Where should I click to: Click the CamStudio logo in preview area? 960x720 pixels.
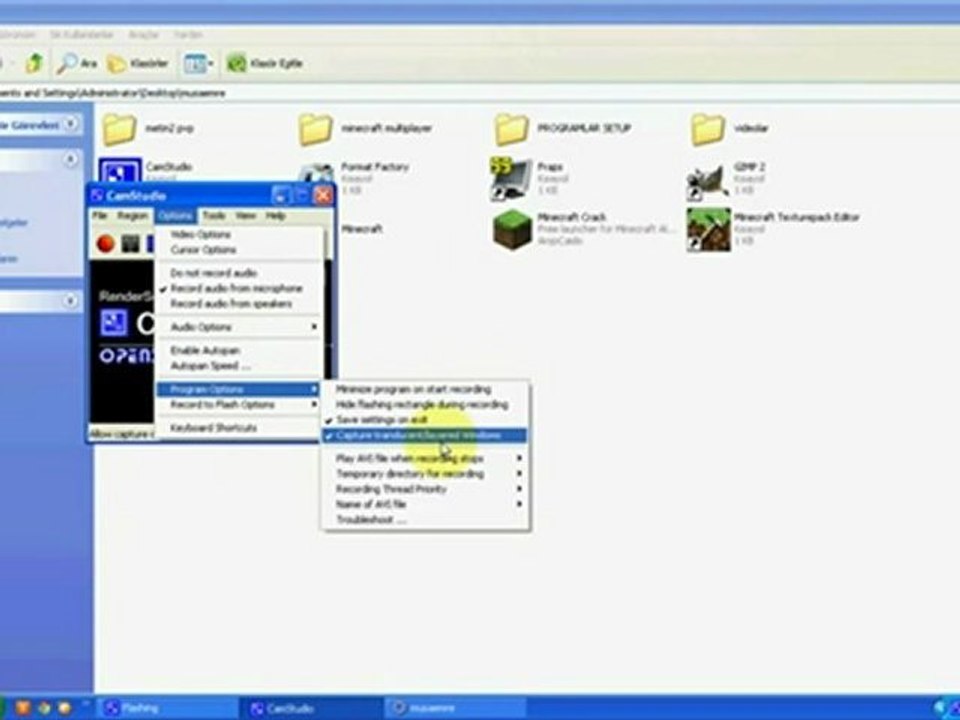click(114, 323)
